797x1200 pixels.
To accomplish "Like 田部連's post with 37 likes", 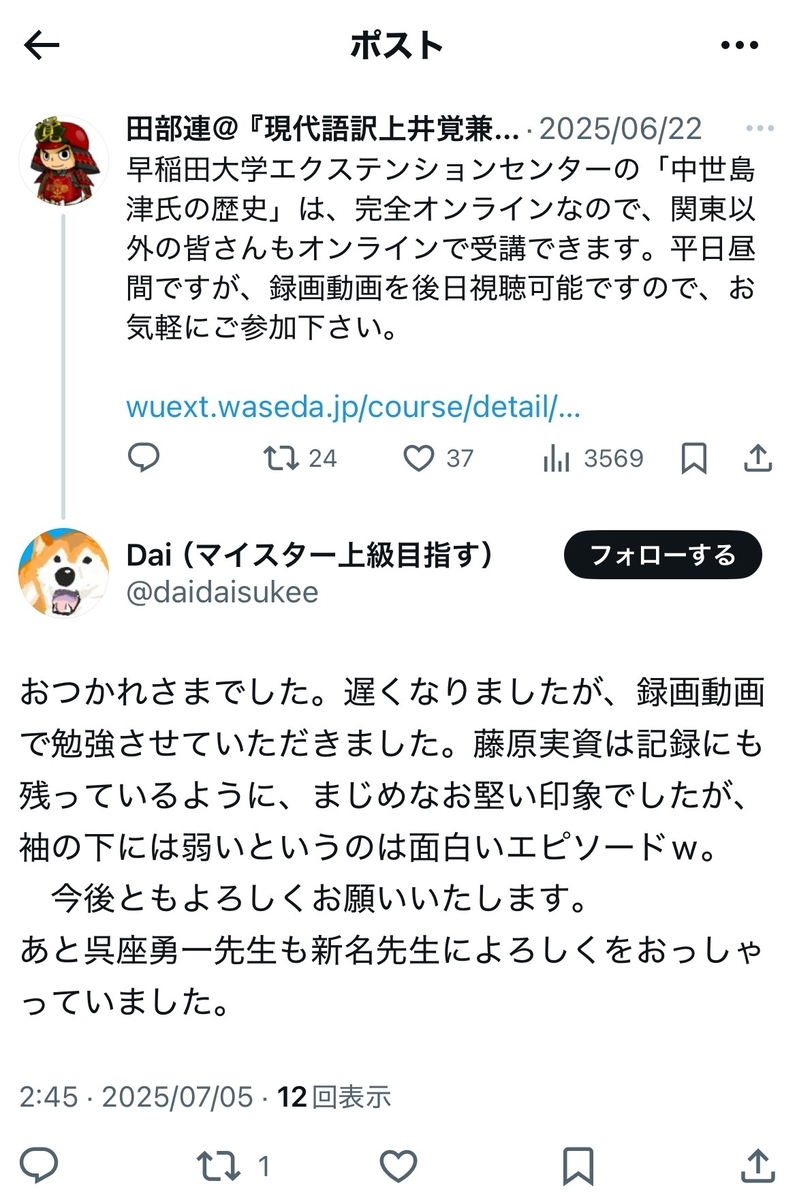I will point(437,458).
